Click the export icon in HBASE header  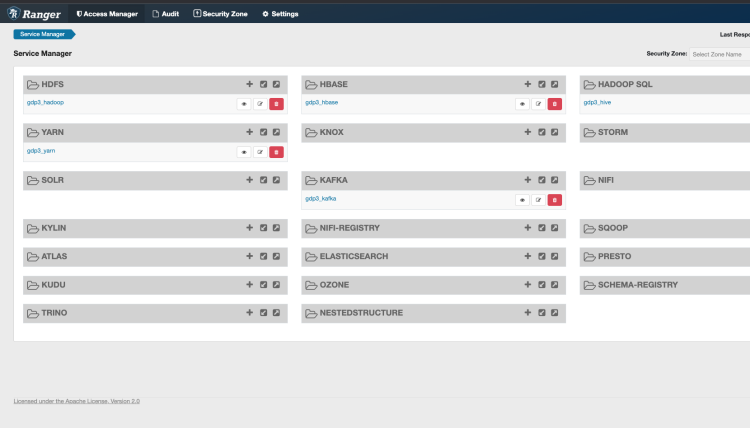[x=554, y=84]
